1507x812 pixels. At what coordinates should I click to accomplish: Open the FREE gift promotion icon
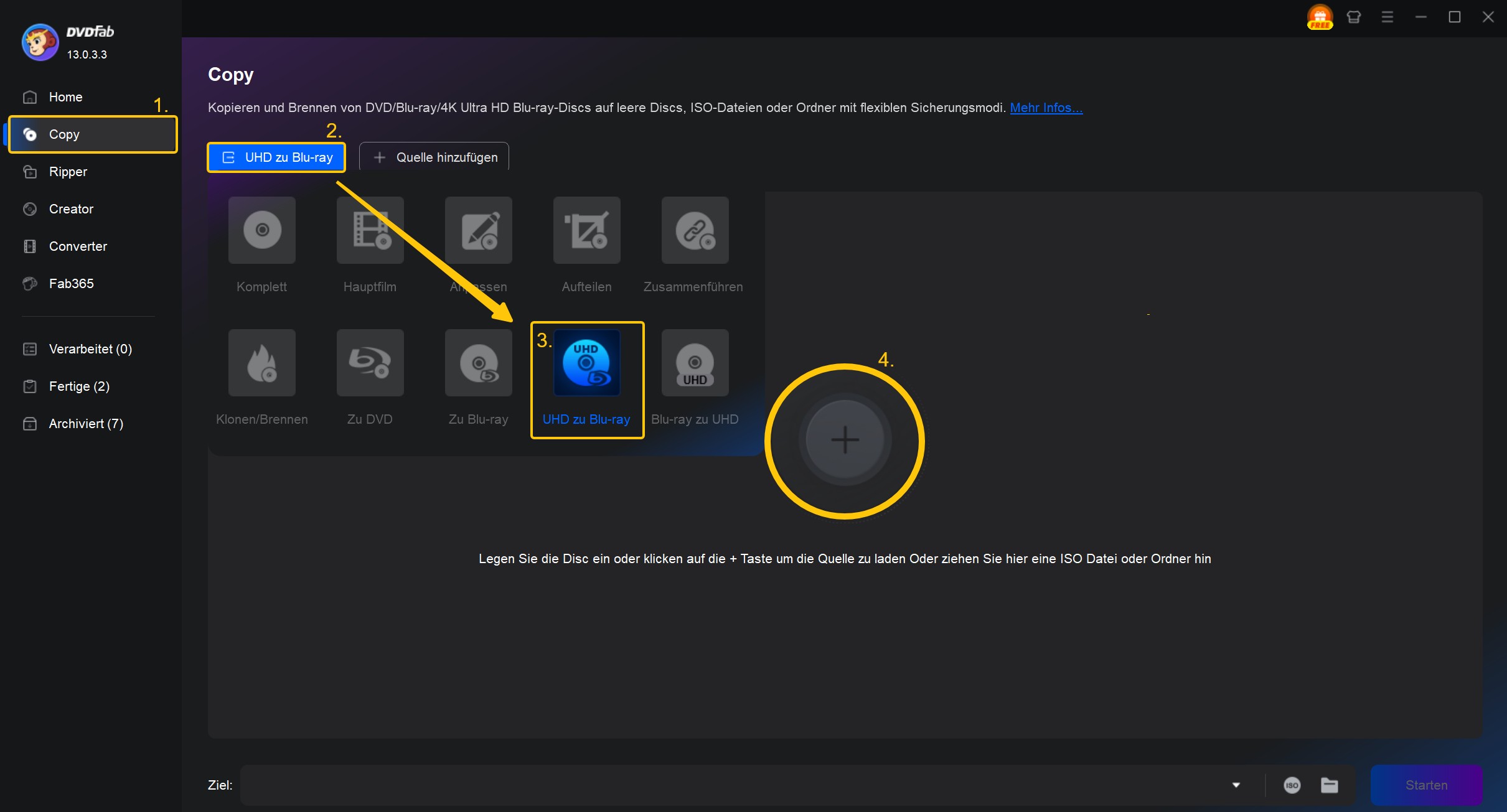[x=1320, y=17]
